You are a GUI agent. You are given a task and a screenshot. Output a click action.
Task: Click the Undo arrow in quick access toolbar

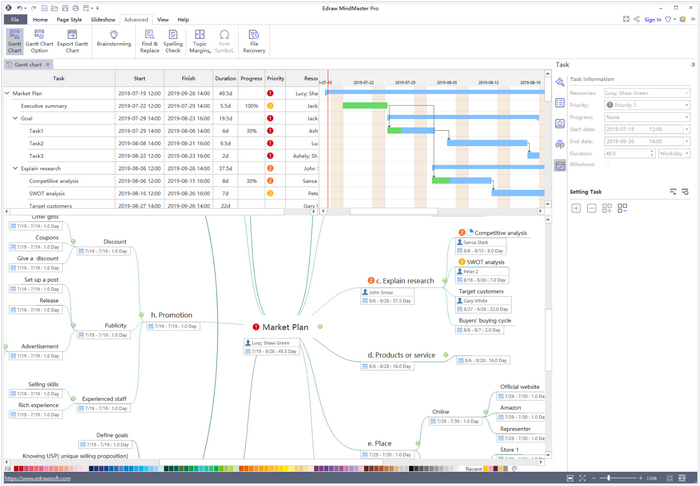click(x=19, y=8)
